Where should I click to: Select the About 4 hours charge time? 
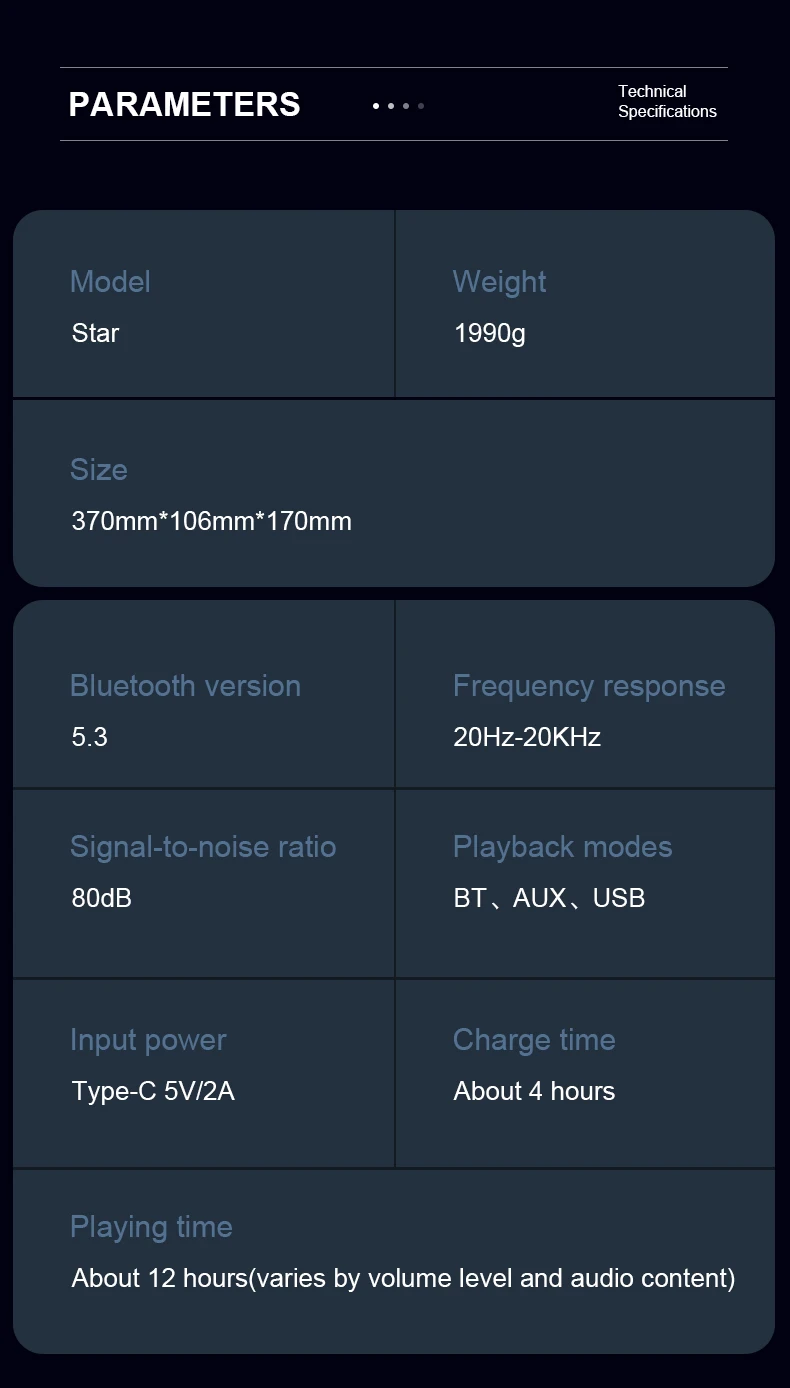(534, 1091)
